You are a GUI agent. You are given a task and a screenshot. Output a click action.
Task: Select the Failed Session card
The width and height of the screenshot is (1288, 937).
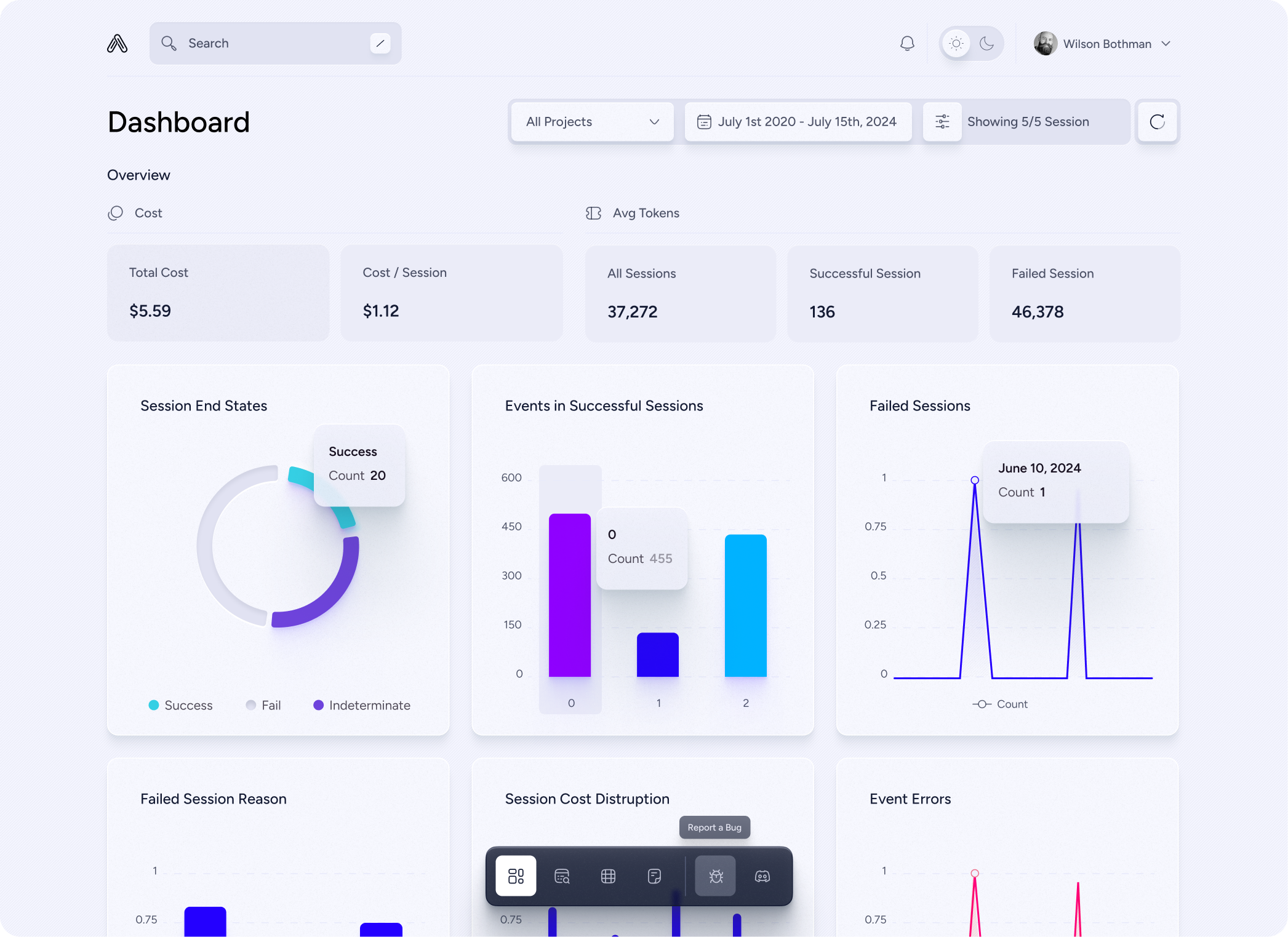[1084, 293]
